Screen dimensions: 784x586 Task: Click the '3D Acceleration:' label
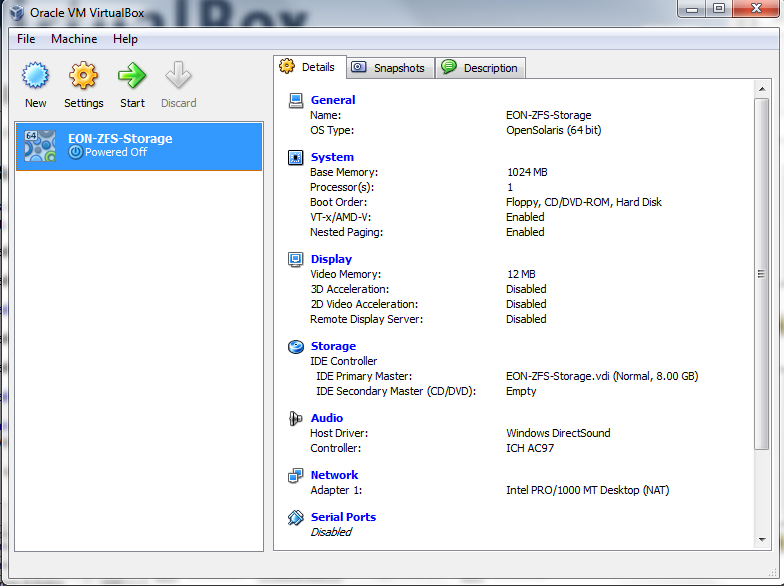click(x=350, y=290)
